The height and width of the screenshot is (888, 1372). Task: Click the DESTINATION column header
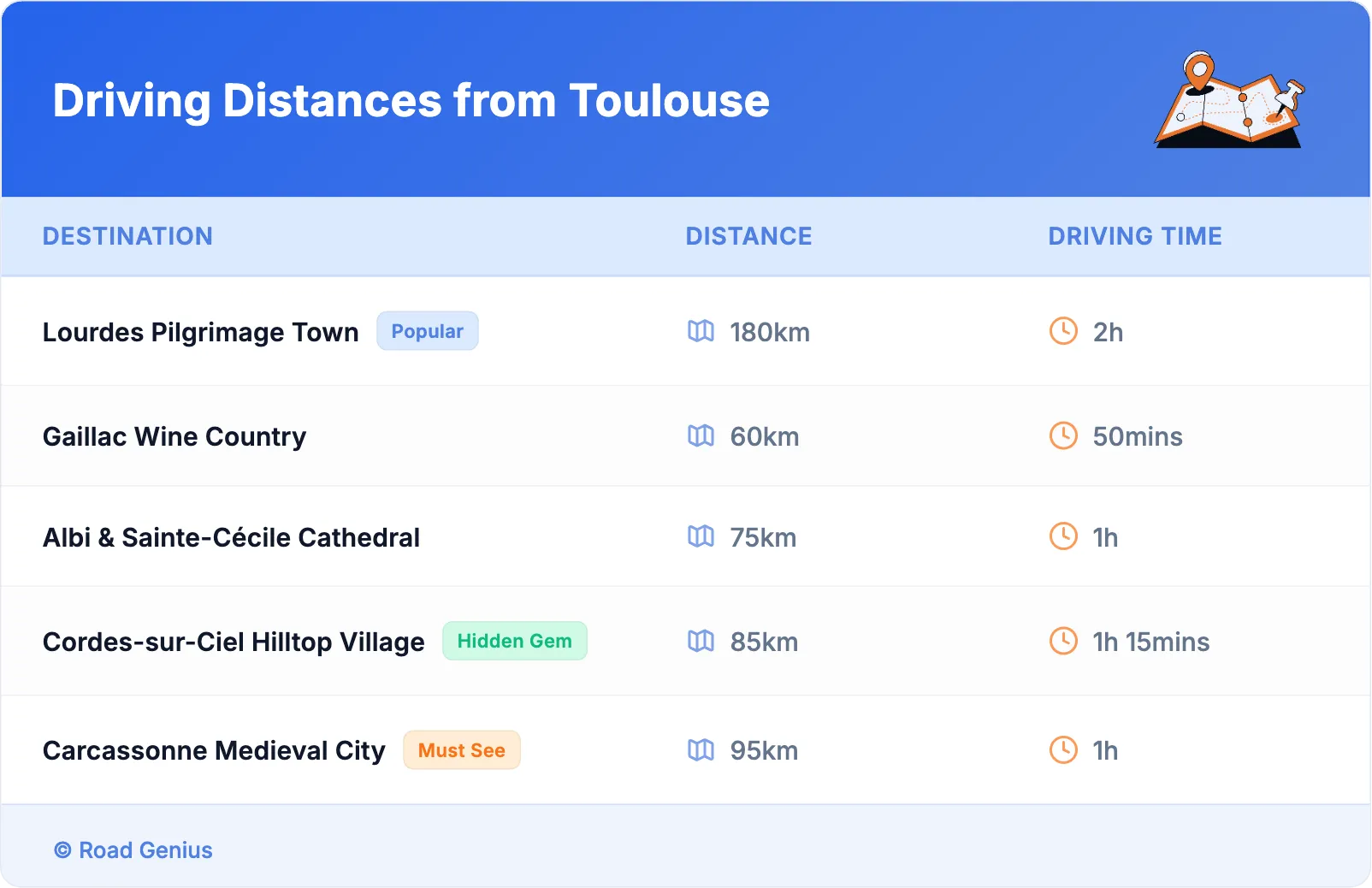click(x=127, y=236)
